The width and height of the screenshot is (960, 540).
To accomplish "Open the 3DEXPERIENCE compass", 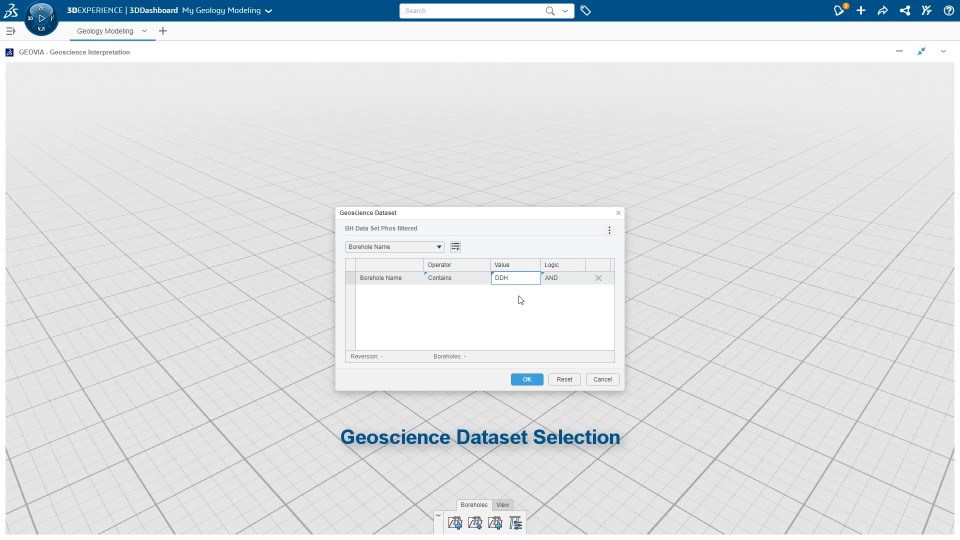I will tap(42, 18).
